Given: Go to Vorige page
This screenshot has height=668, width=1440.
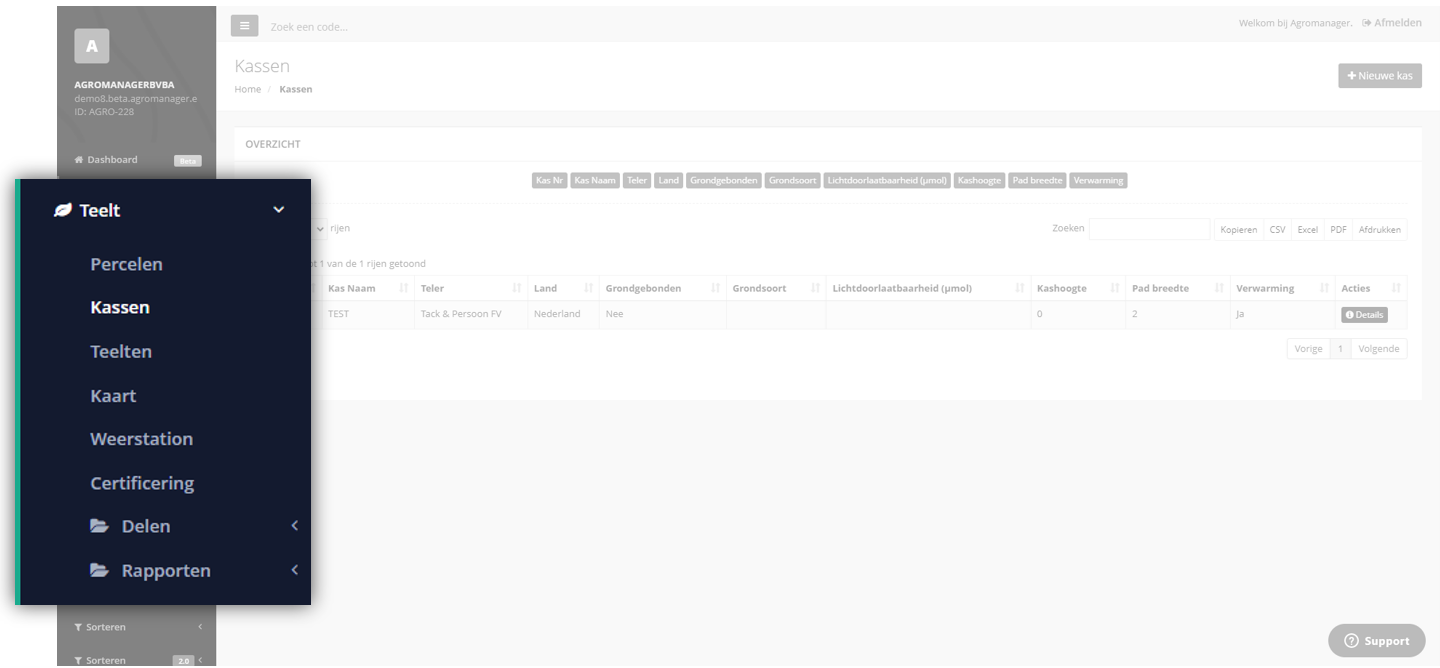Looking at the screenshot, I should tap(1308, 349).
